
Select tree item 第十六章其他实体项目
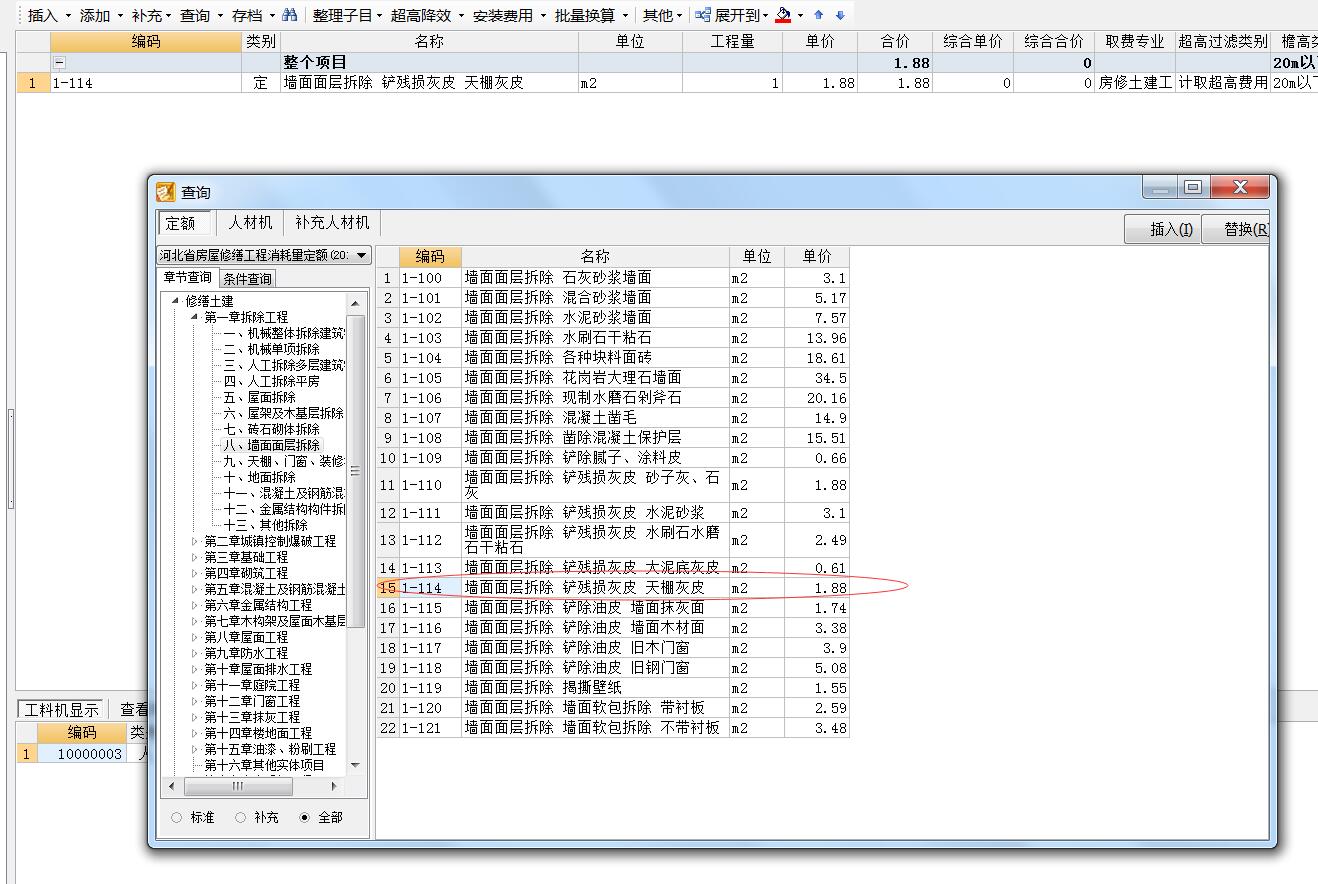coord(264,765)
